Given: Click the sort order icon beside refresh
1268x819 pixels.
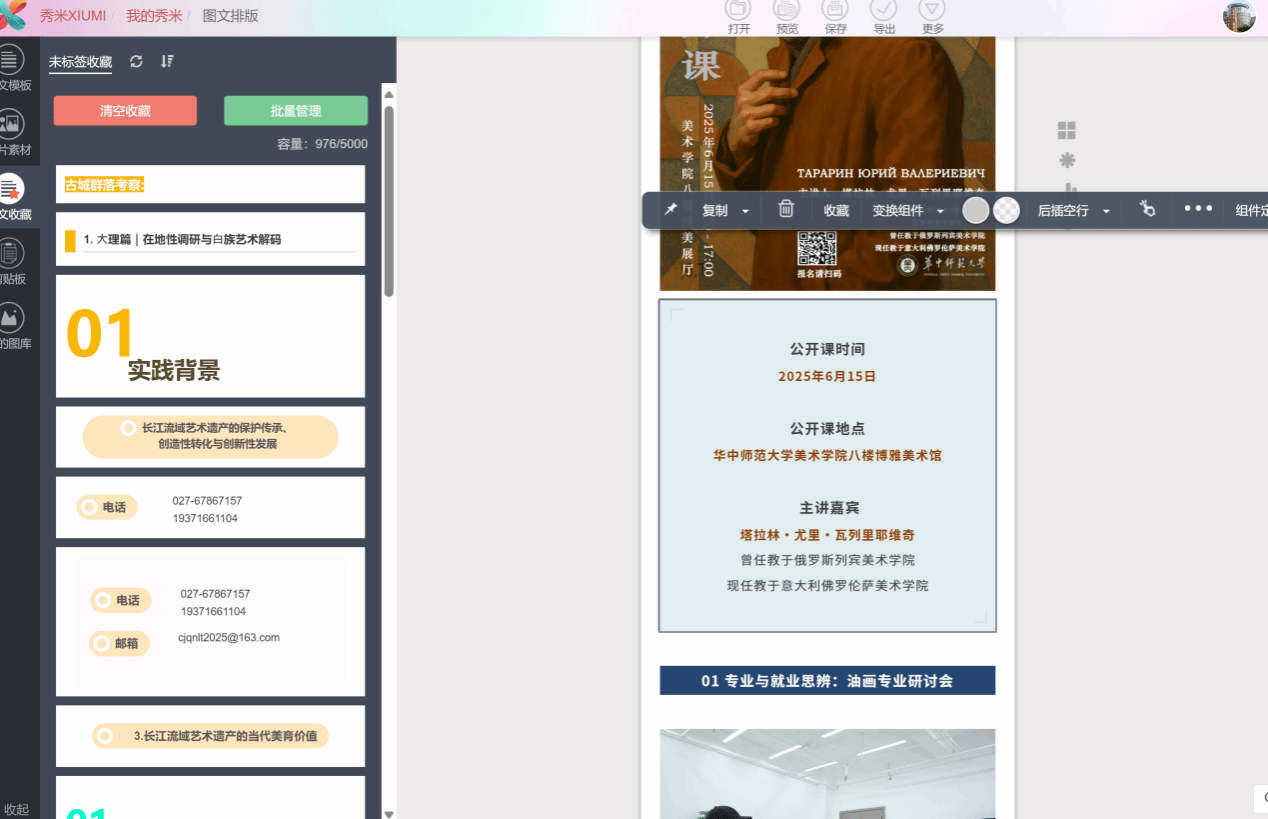Looking at the screenshot, I should click(x=167, y=61).
